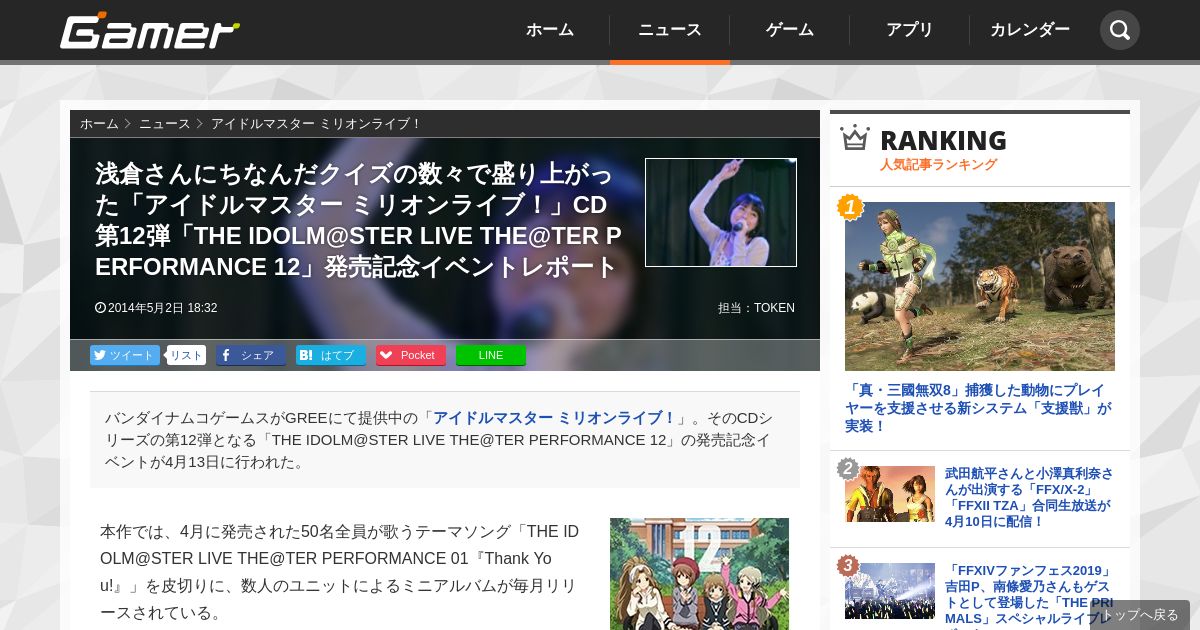The image size is (1200, 630).
Task: Click the 担当：TOKEN author text
Action: tap(756, 308)
